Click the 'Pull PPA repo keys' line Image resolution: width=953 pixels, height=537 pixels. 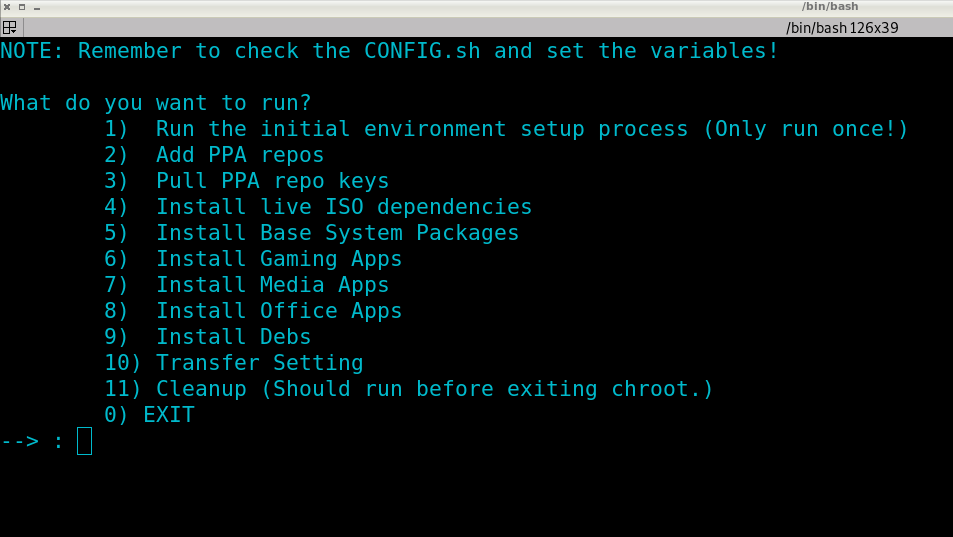coord(246,181)
